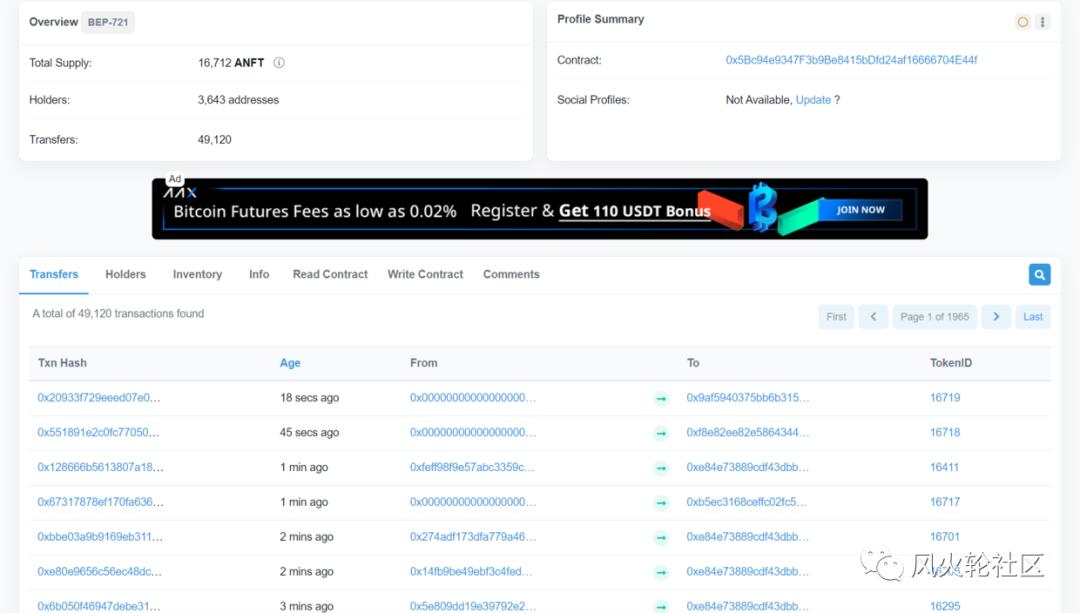Open the three-dot menu in Profile Summary
This screenshot has height=613, width=1080.
click(x=1042, y=22)
